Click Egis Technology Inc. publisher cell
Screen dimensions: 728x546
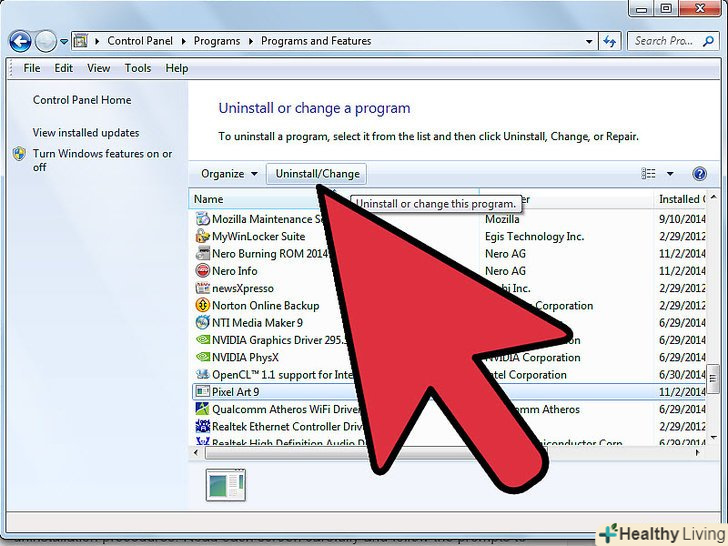(534, 236)
